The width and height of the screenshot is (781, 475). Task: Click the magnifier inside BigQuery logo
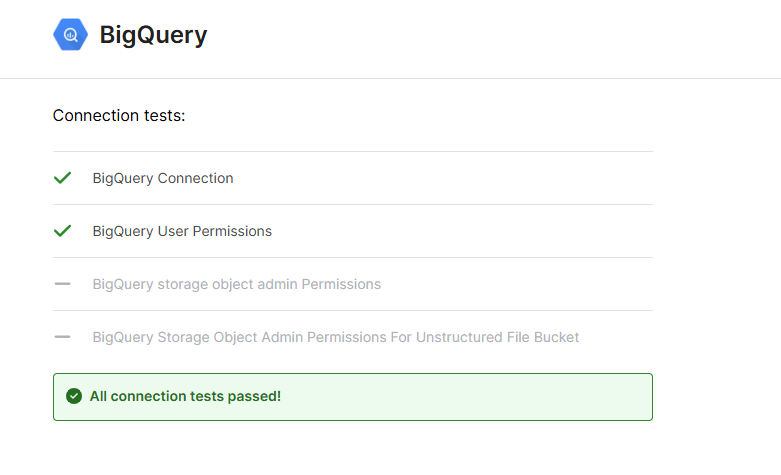(x=71, y=35)
